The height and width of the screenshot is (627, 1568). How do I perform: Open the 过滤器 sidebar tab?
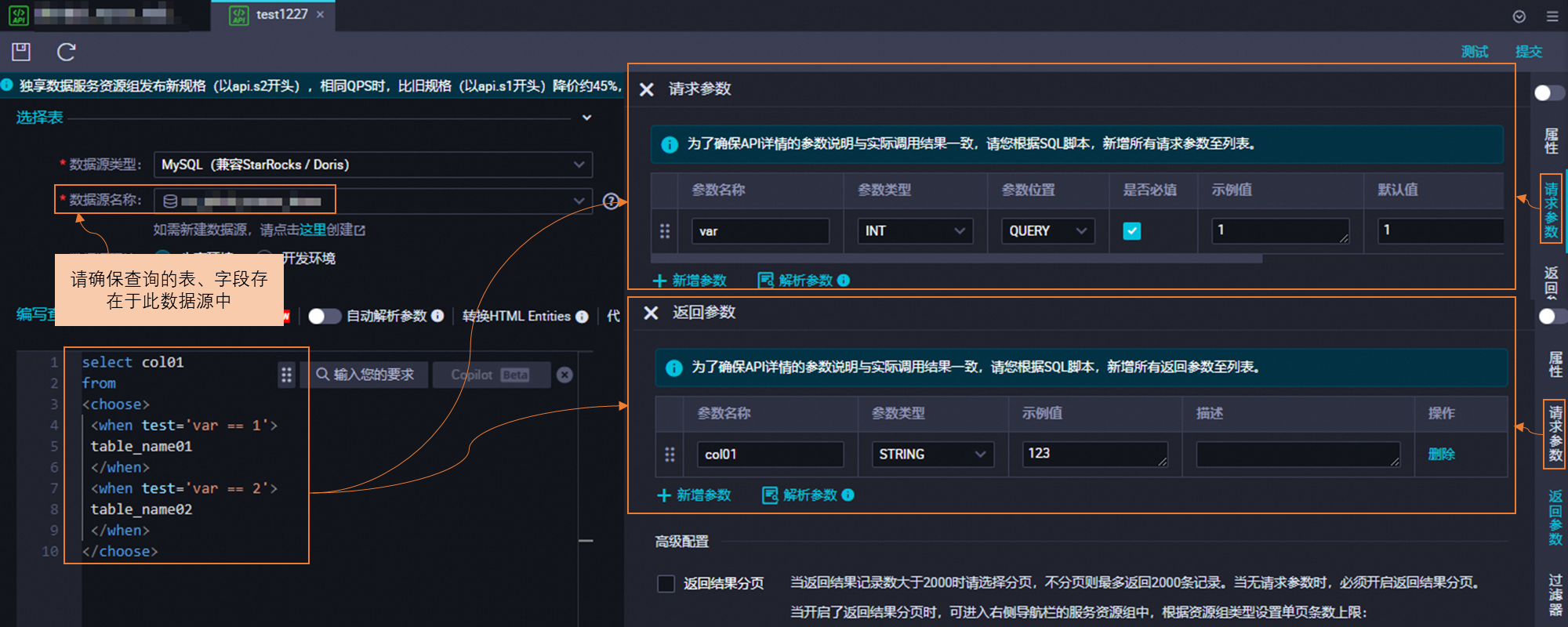(1555, 596)
